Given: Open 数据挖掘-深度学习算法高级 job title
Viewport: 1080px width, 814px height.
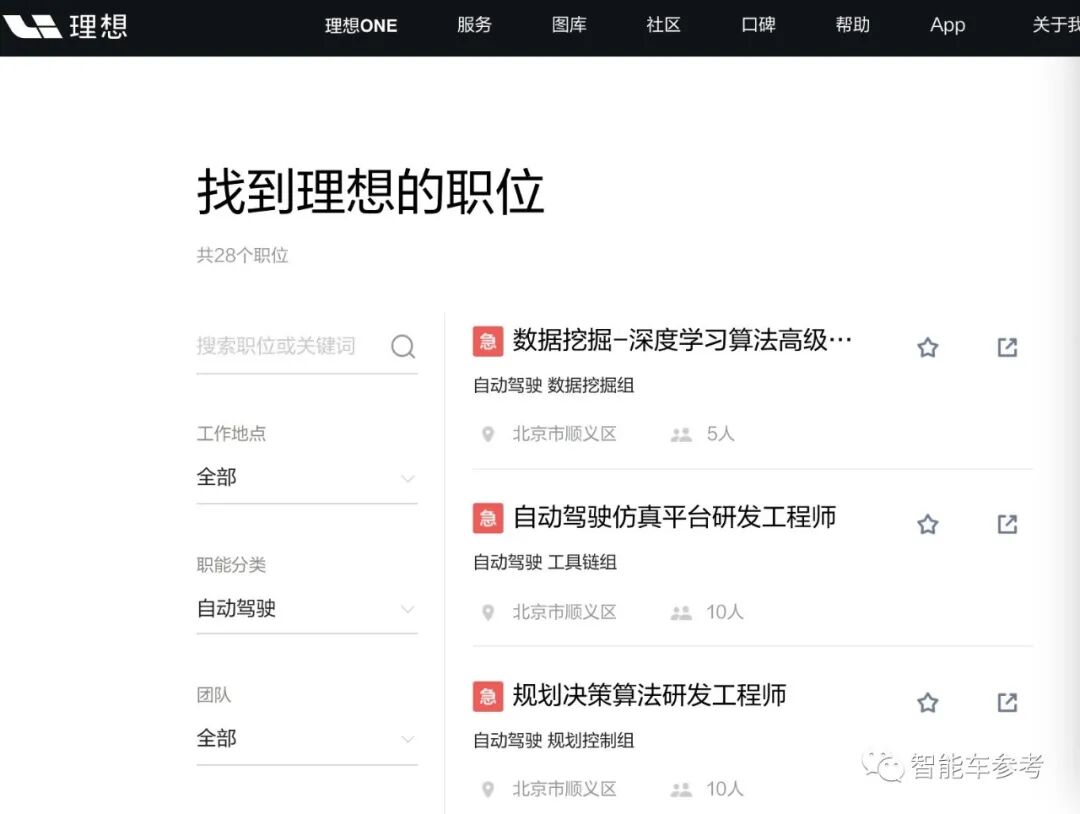Looking at the screenshot, I should (x=682, y=340).
